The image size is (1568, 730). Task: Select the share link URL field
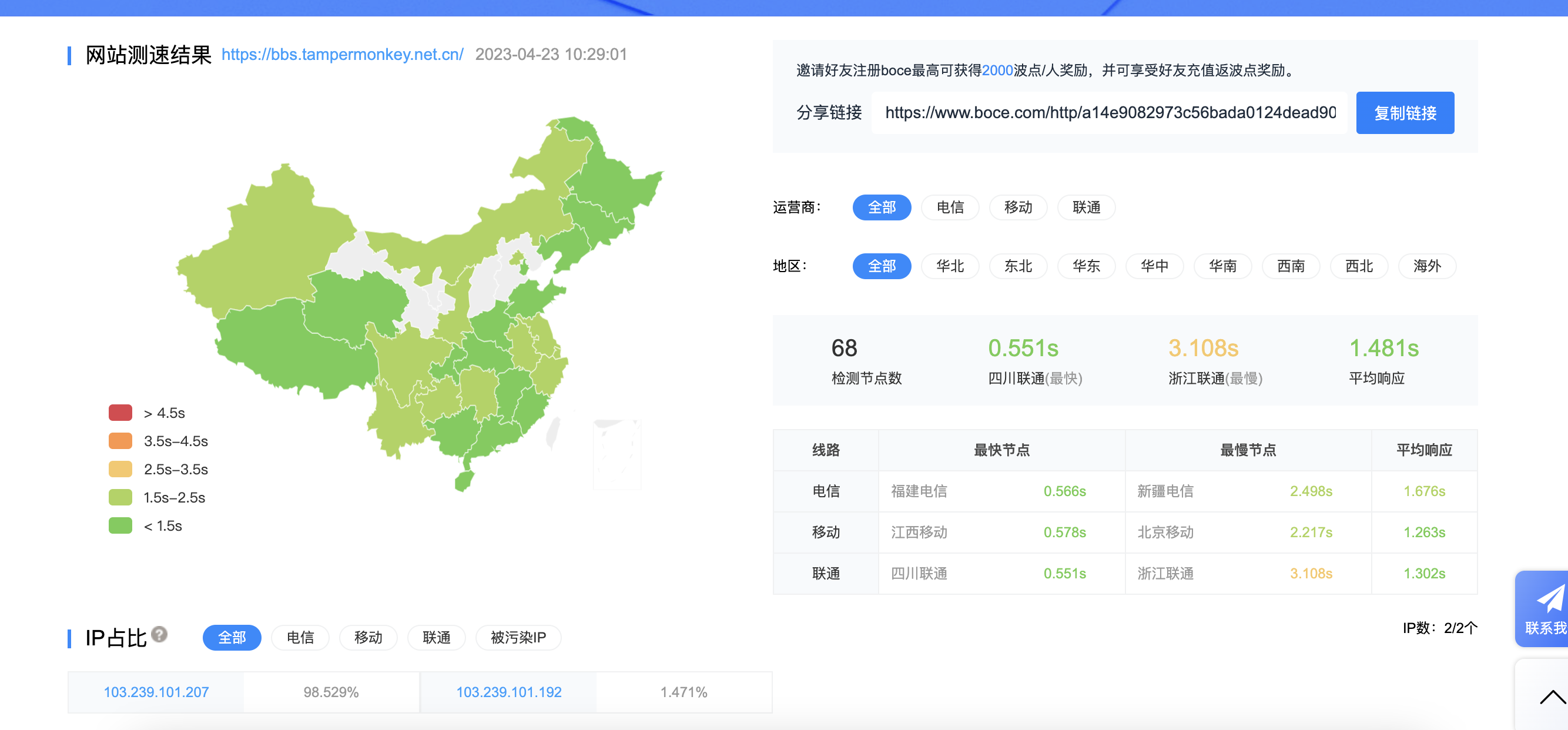point(1109,113)
